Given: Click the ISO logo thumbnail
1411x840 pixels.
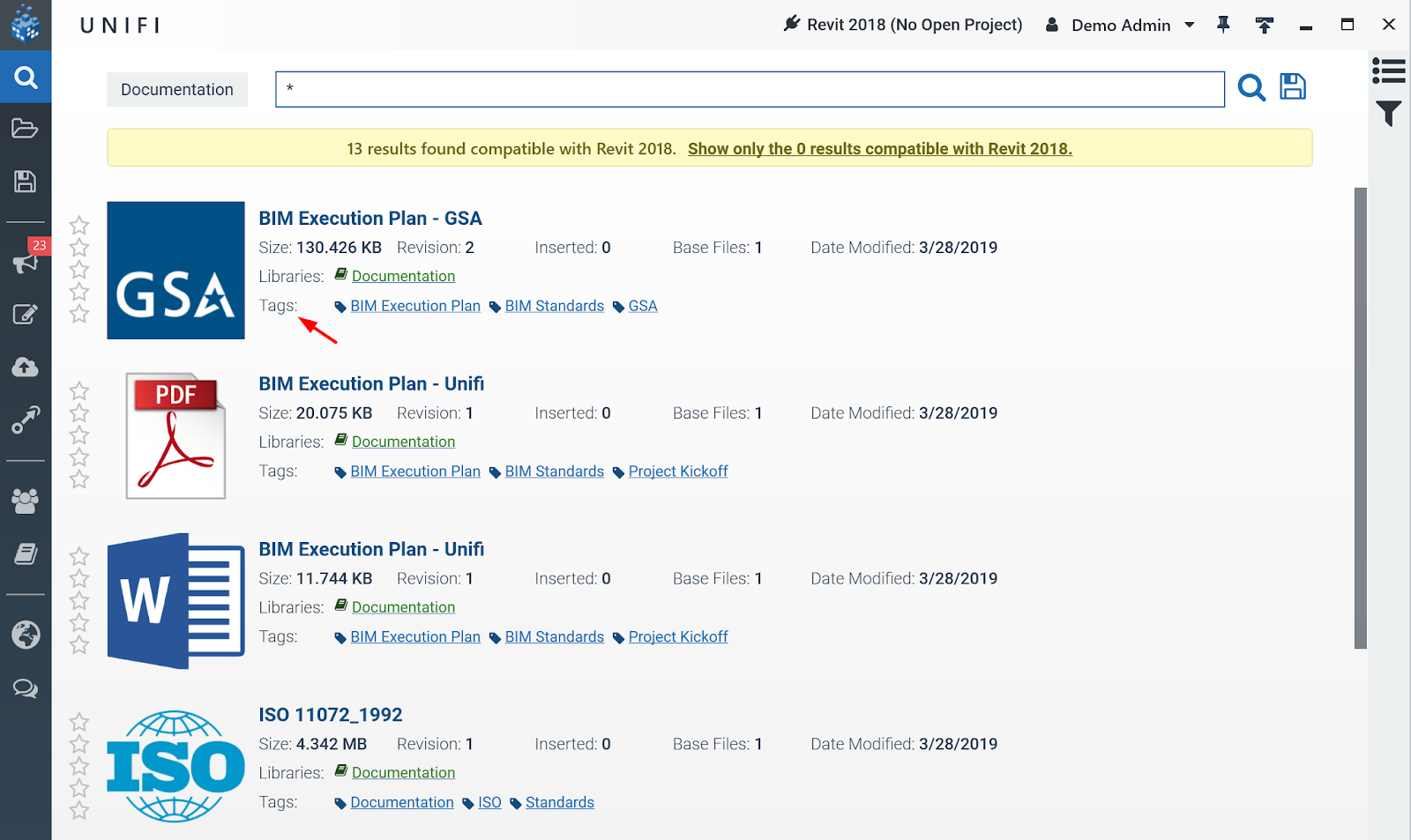Looking at the screenshot, I should (176, 767).
